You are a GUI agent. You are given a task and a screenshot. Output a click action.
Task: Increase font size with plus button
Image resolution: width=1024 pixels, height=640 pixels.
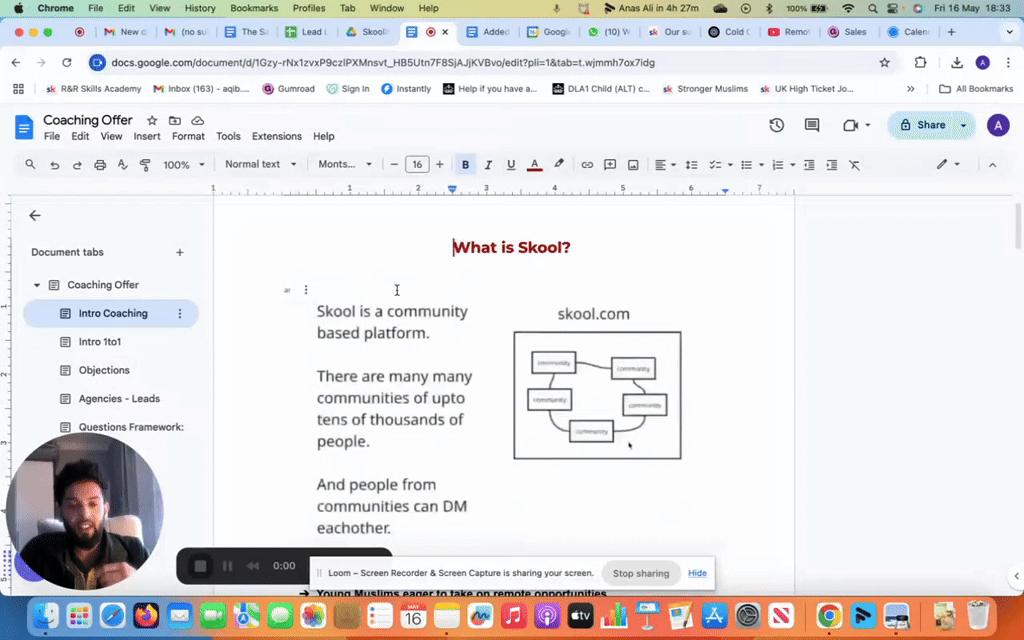coord(440,165)
